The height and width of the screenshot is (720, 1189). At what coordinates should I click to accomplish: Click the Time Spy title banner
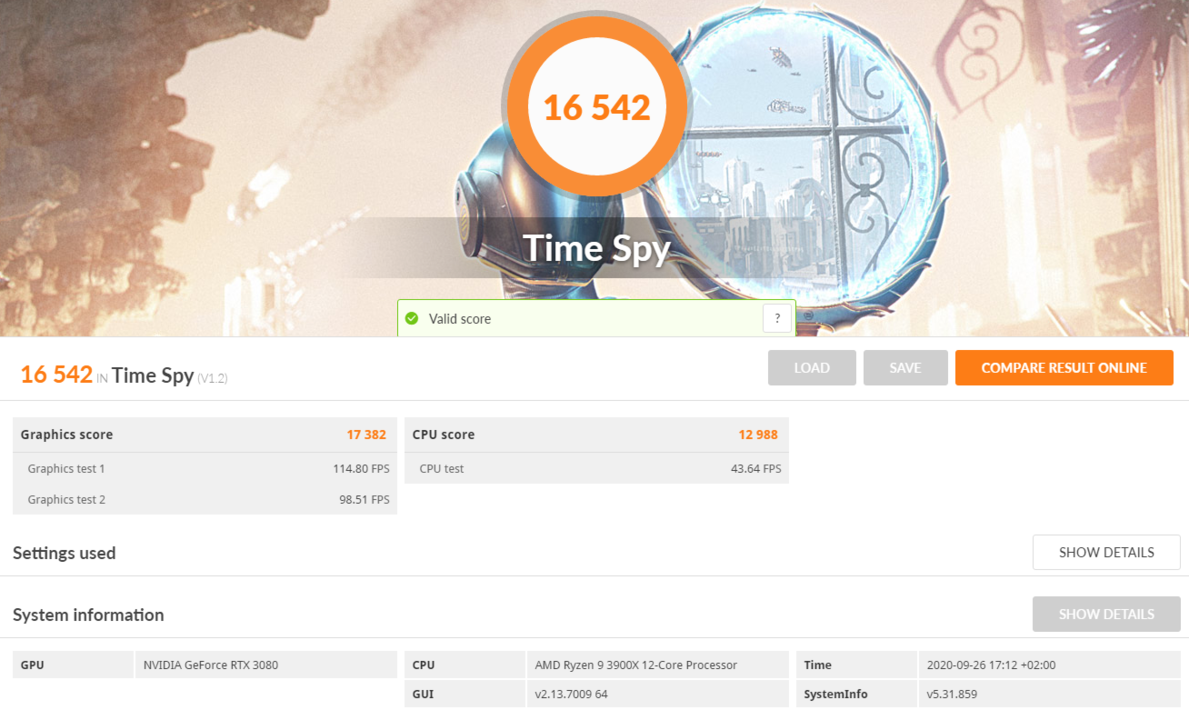[597, 248]
